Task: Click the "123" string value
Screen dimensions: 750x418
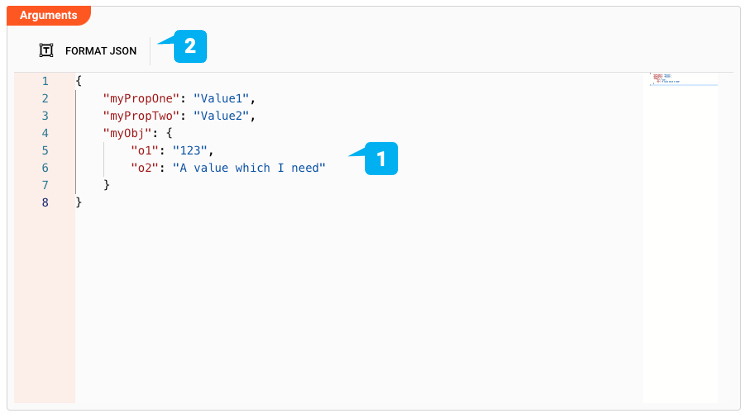Action: point(190,150)
